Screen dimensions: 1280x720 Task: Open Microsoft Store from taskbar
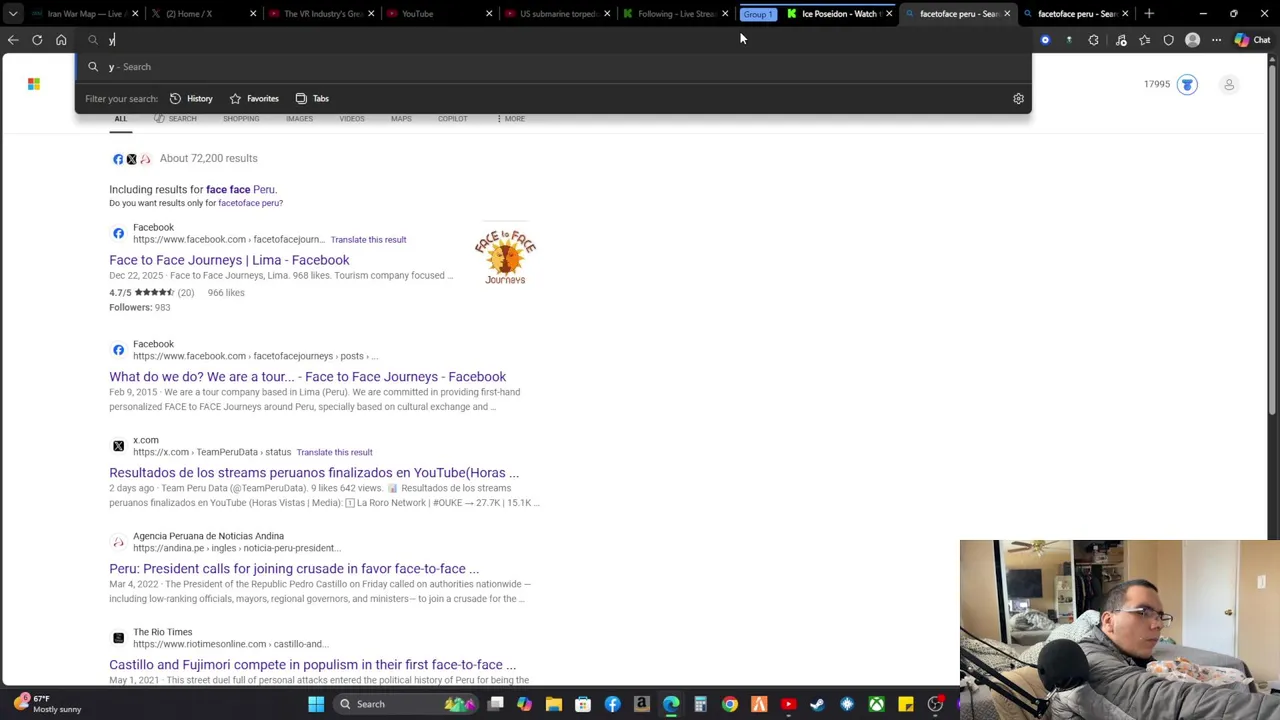click(583, 704)
